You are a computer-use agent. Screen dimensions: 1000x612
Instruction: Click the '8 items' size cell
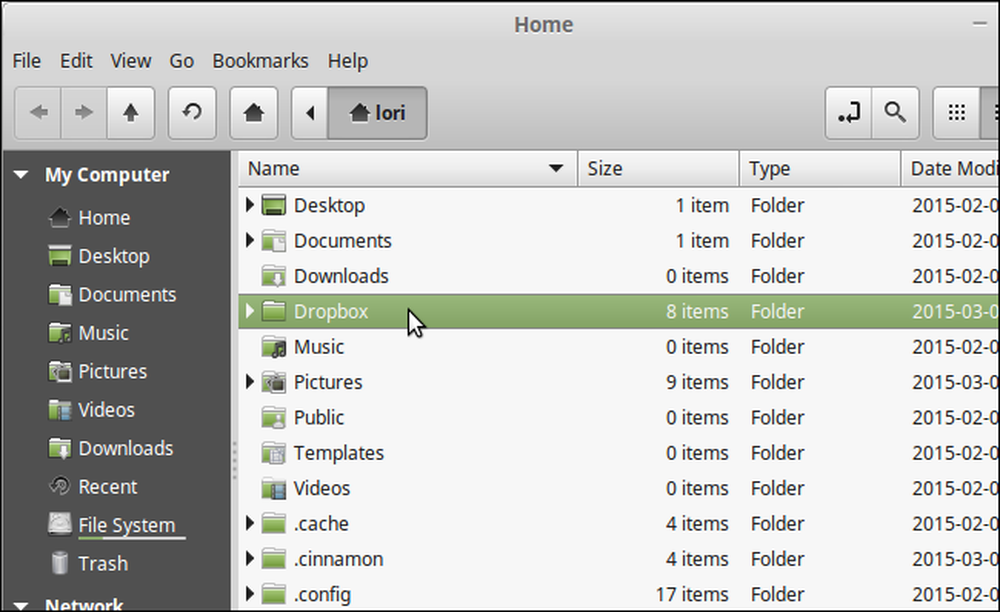(697, 311)
